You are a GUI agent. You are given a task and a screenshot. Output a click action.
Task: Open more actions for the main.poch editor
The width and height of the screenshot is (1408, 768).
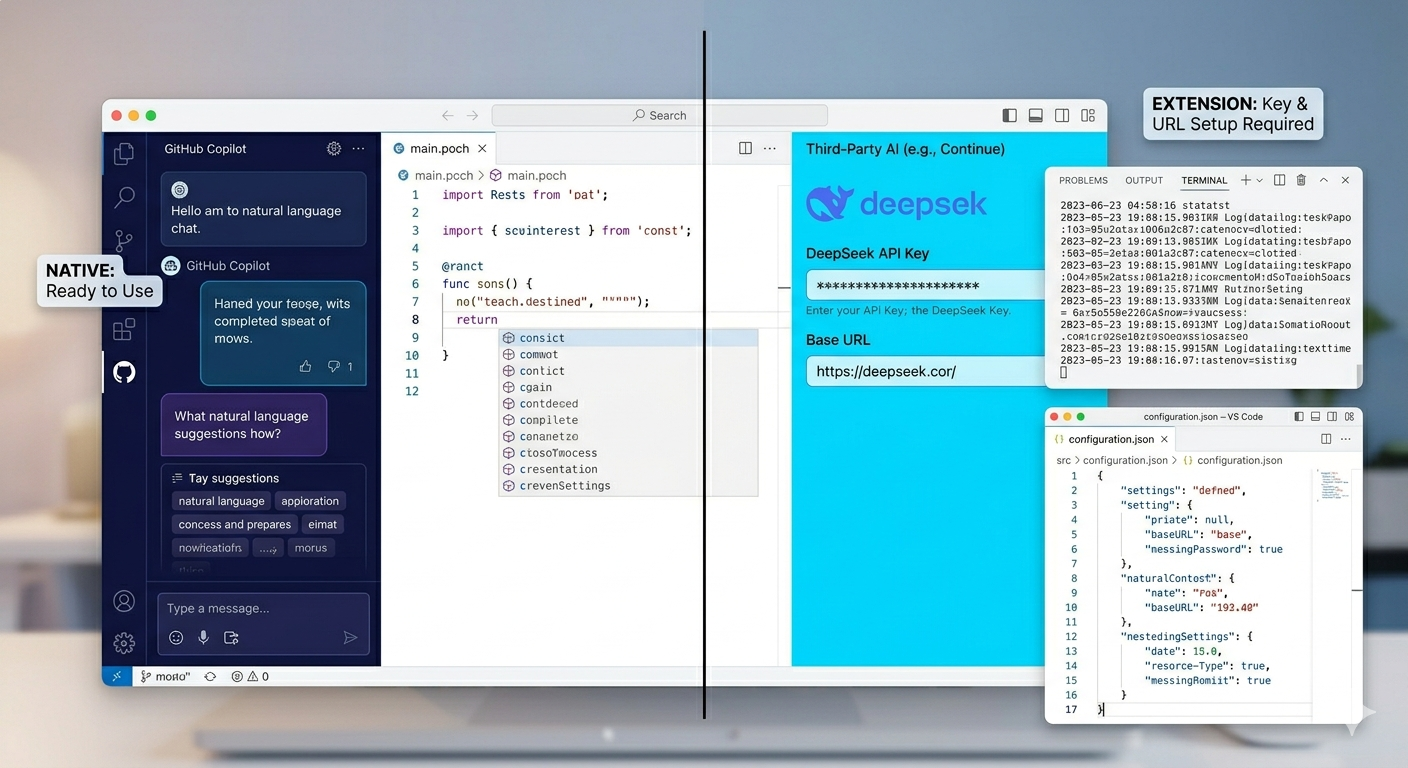click(769, 148)
